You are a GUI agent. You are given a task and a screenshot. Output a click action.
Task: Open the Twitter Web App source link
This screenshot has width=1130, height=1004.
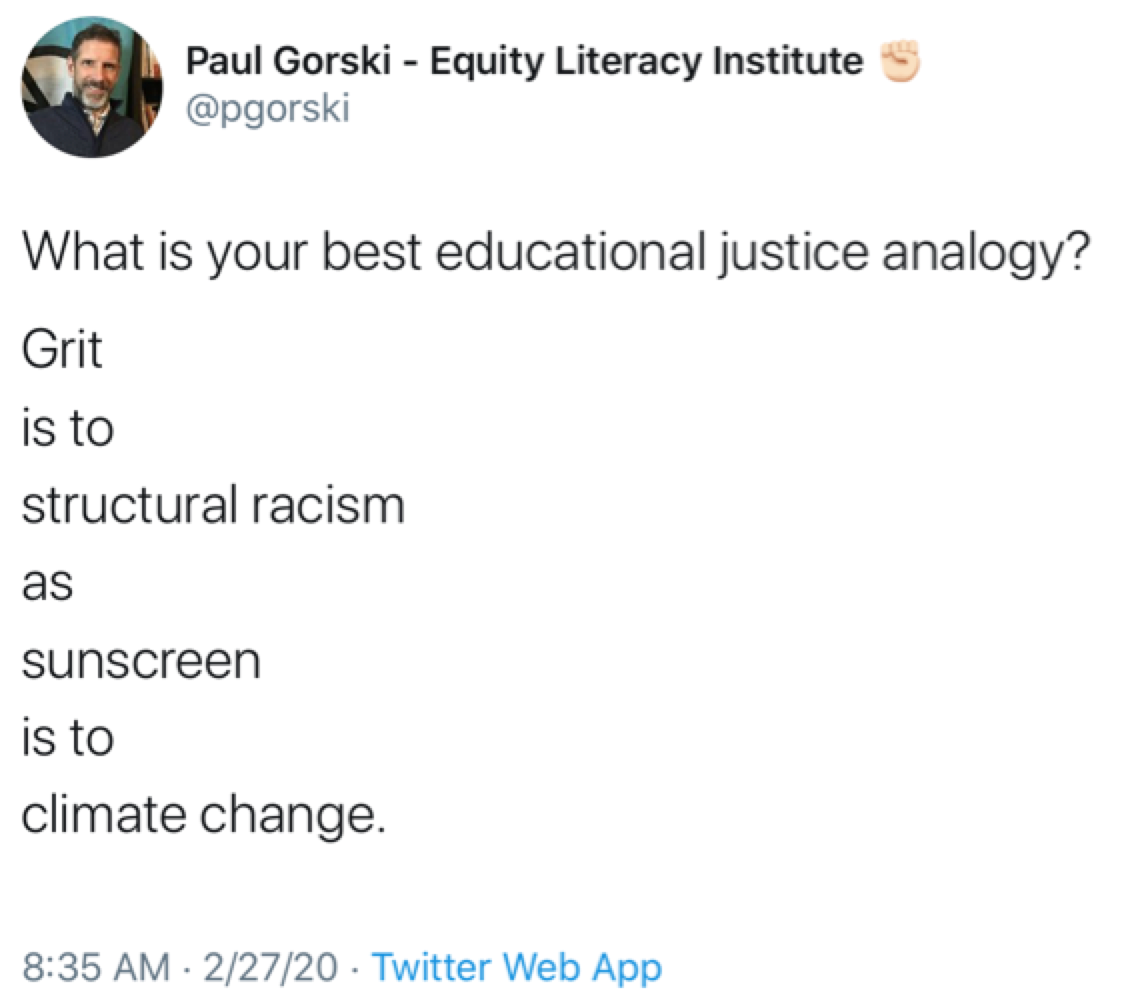coord(517,967)
